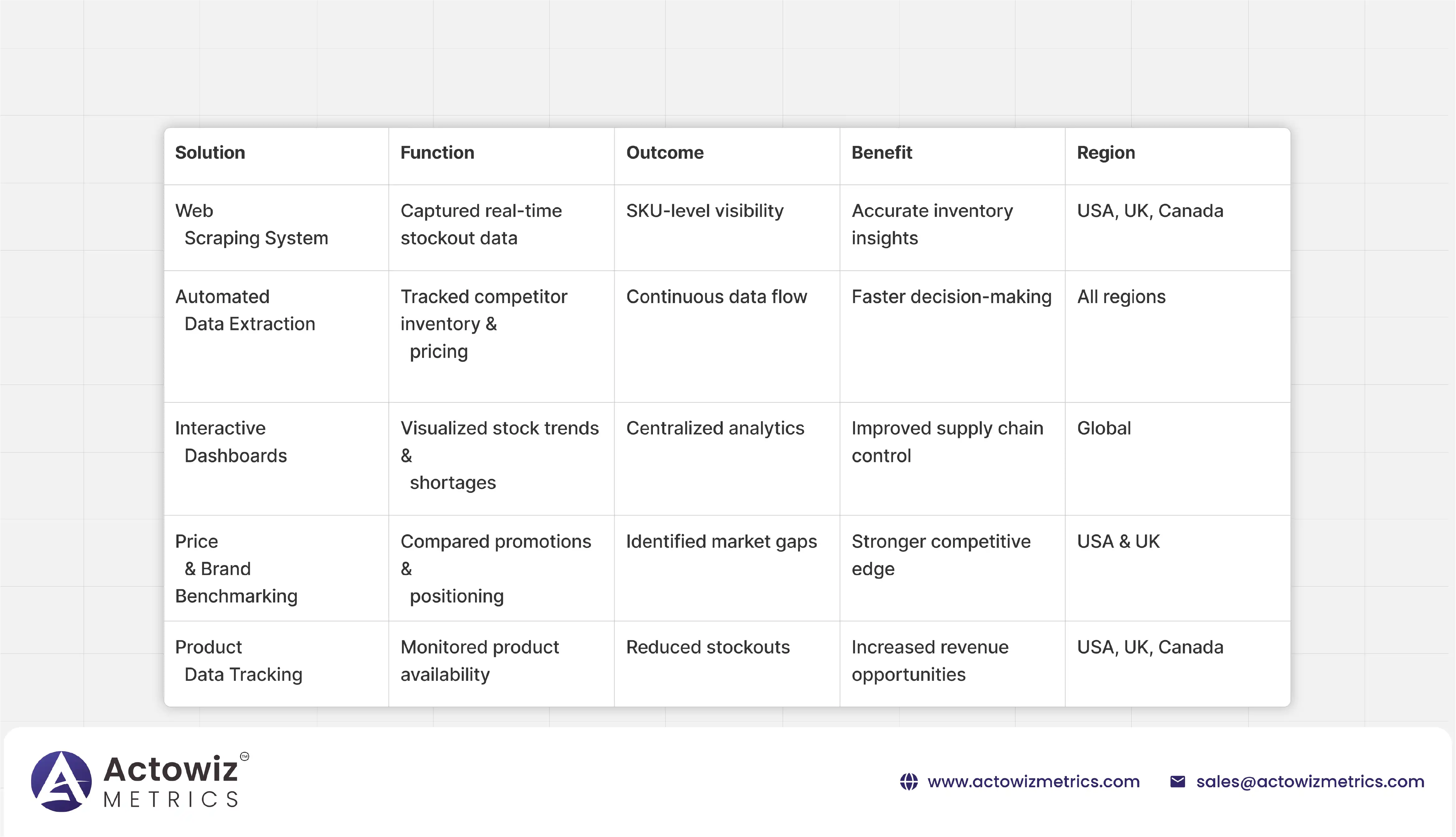The image size is (1456, 837).
Task: Select the Interactive Dashboards cell
Action: click(x=231, y=442)
